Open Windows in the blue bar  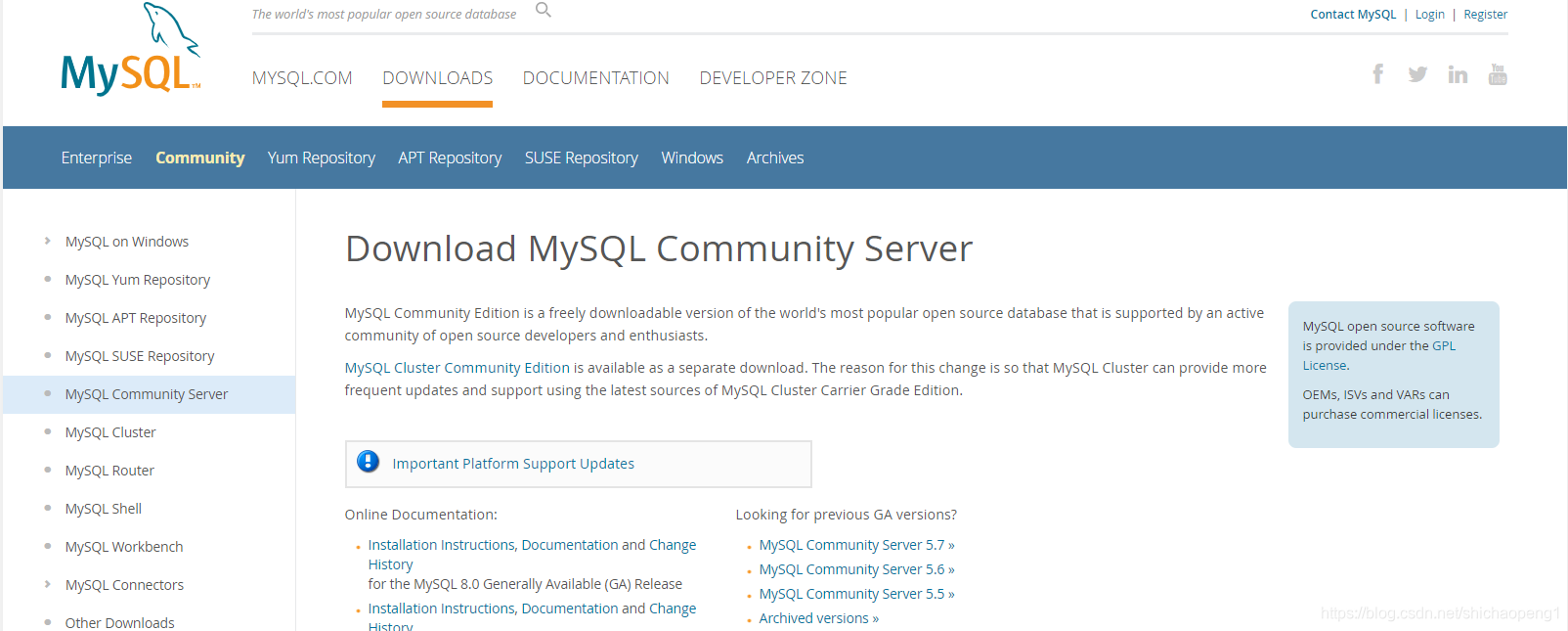click(x=692, y=158)
